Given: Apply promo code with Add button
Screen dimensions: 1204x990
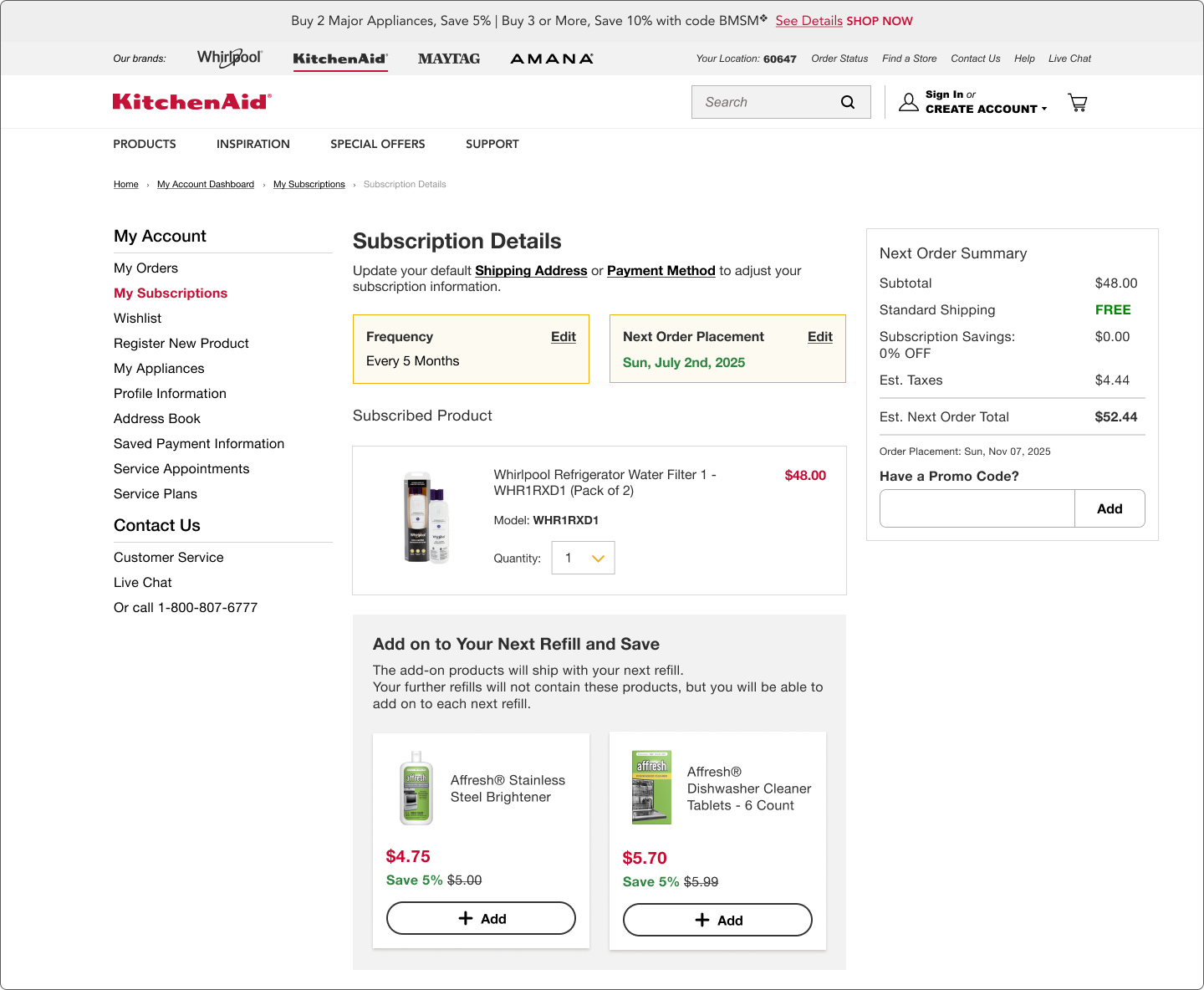Looking at the screenshot, I should coord(1110,508).
